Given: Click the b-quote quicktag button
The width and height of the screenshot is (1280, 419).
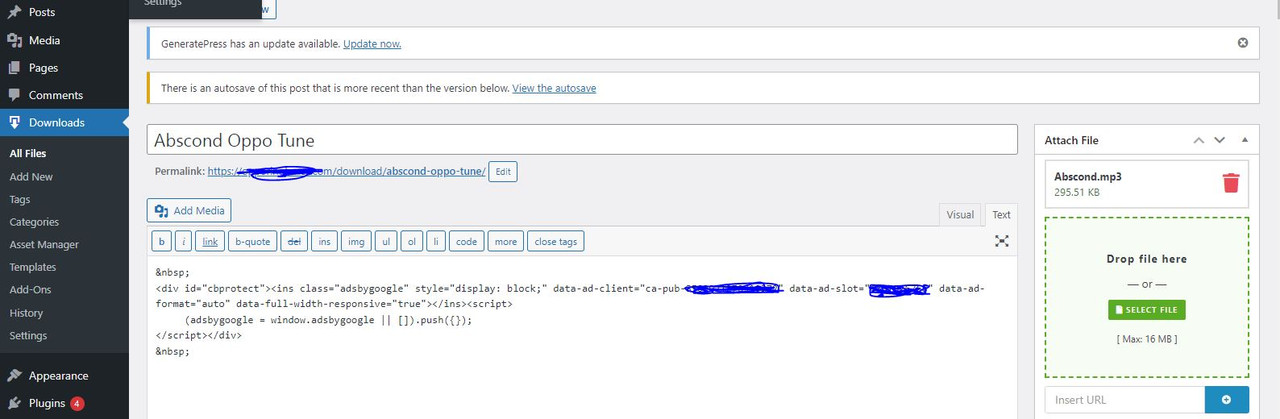Looking at the screenshot, I should tap(252, 241).
